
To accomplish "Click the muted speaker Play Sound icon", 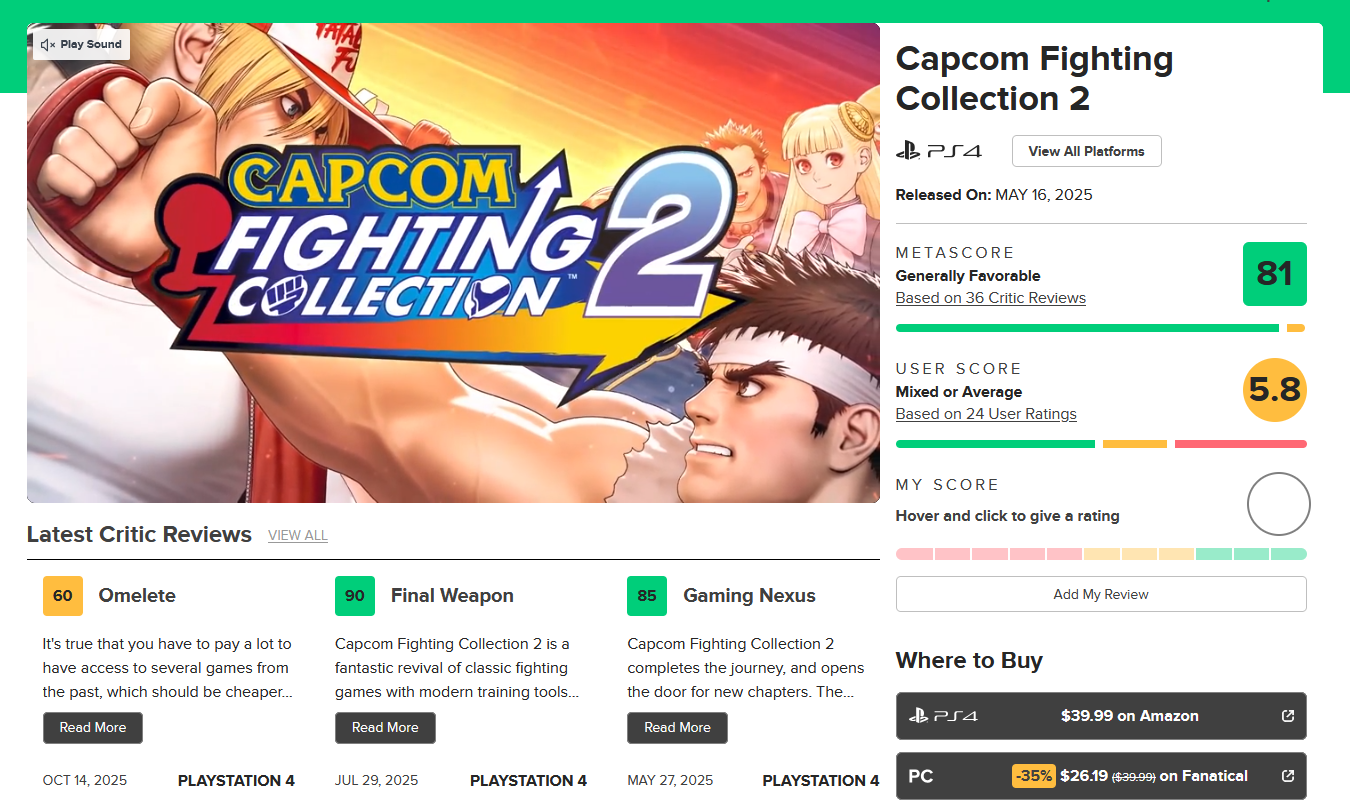I will coord(48,45).
